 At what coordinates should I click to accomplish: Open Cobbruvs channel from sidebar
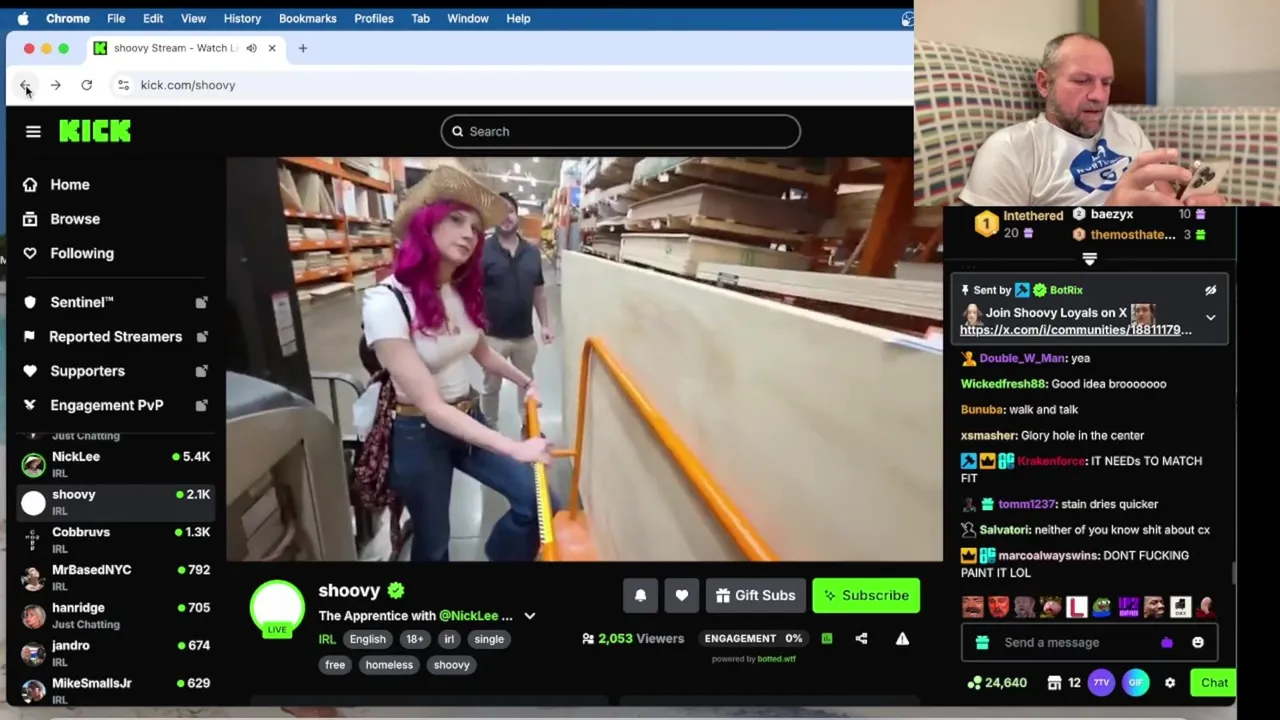pos(115,540)
